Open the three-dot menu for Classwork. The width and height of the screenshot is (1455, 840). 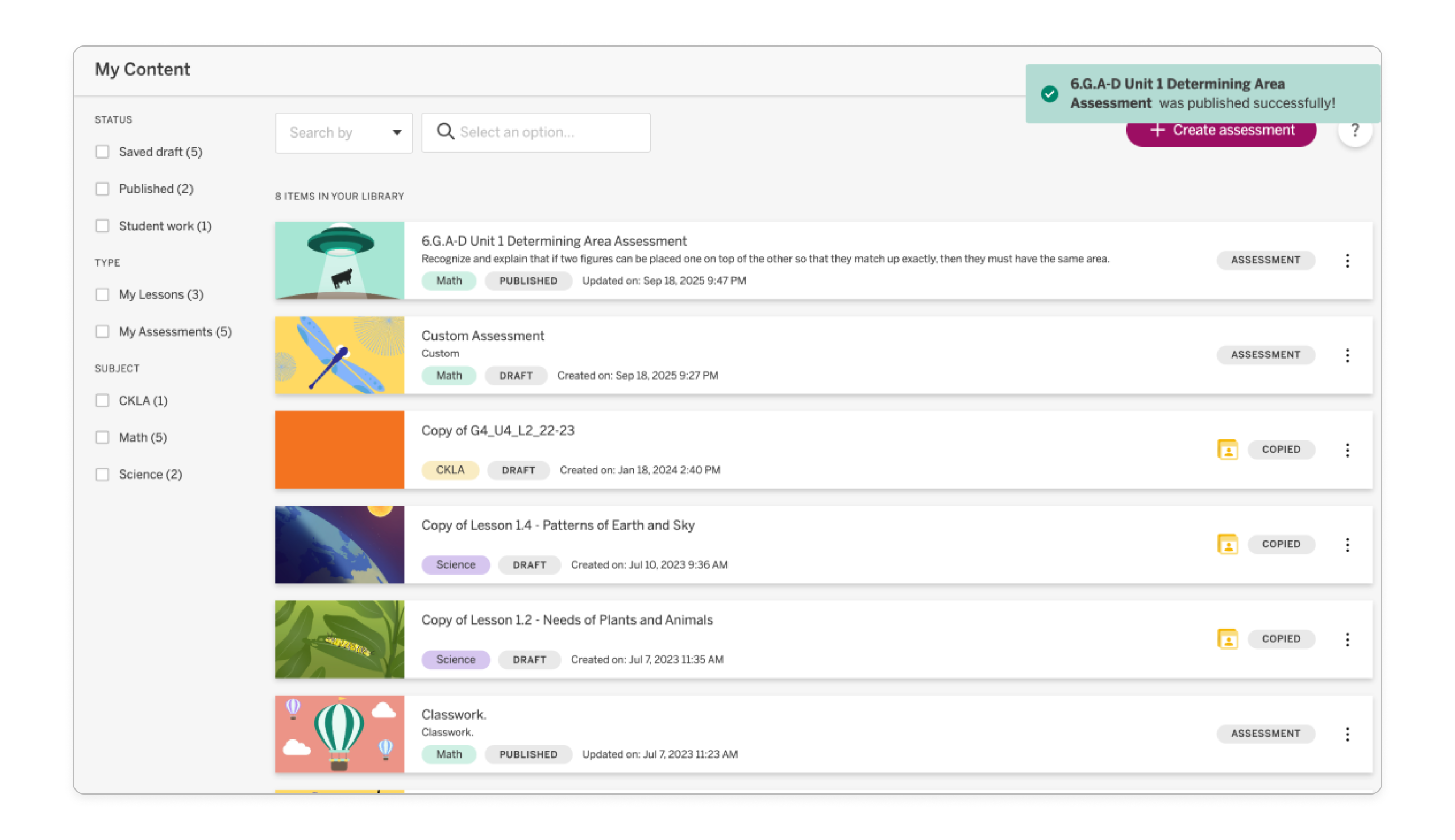pyautogui.click(x=1347, y=733)
